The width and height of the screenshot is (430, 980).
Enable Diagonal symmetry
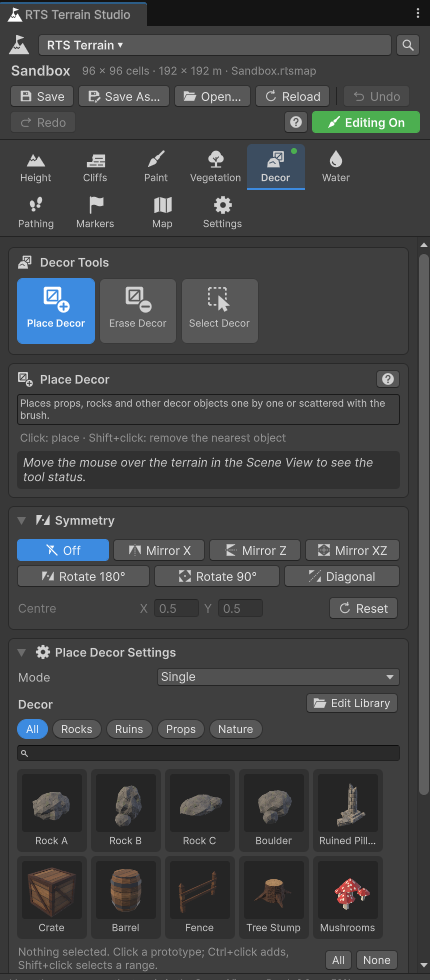342,577
